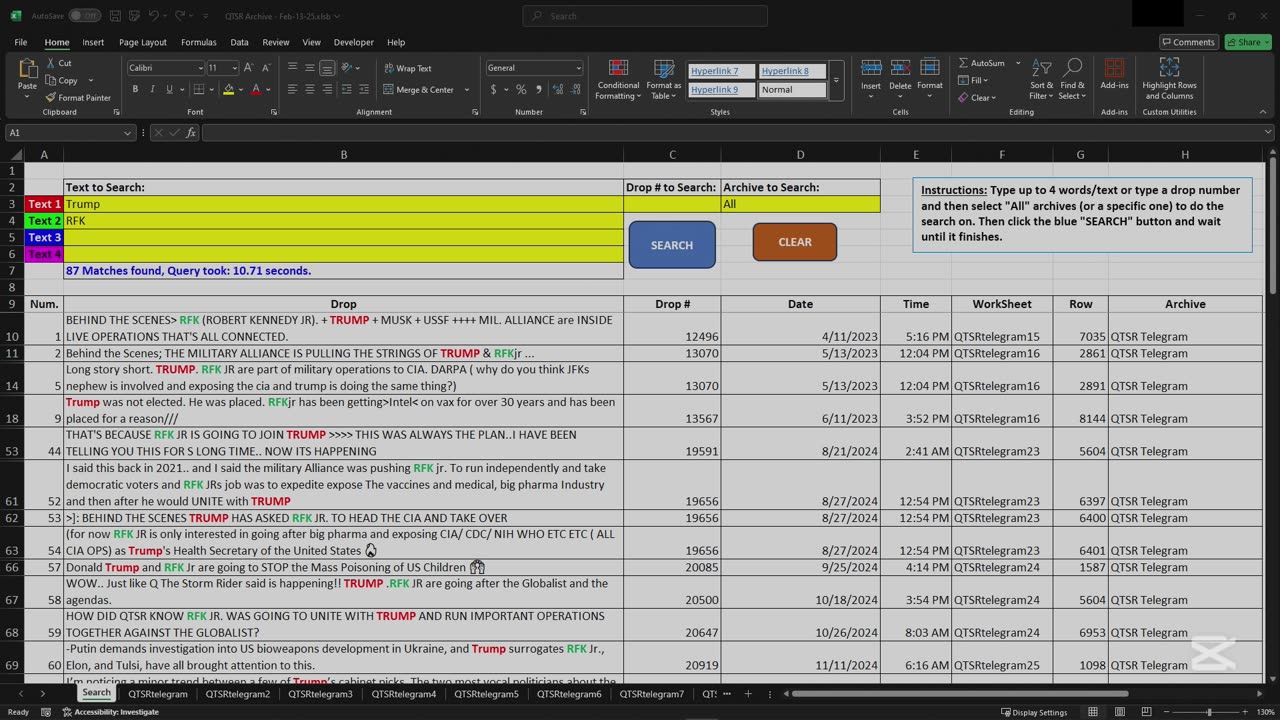Toggle the AutoSave switch
Image resolution: width=1280 pixels, height=720 pixels.
tap(84, 16)
